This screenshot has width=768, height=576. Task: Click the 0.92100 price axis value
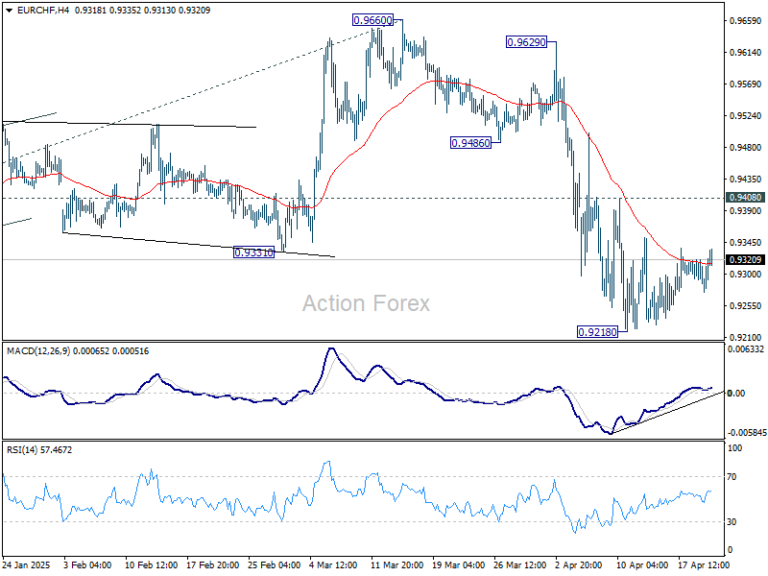pos(745,337)
